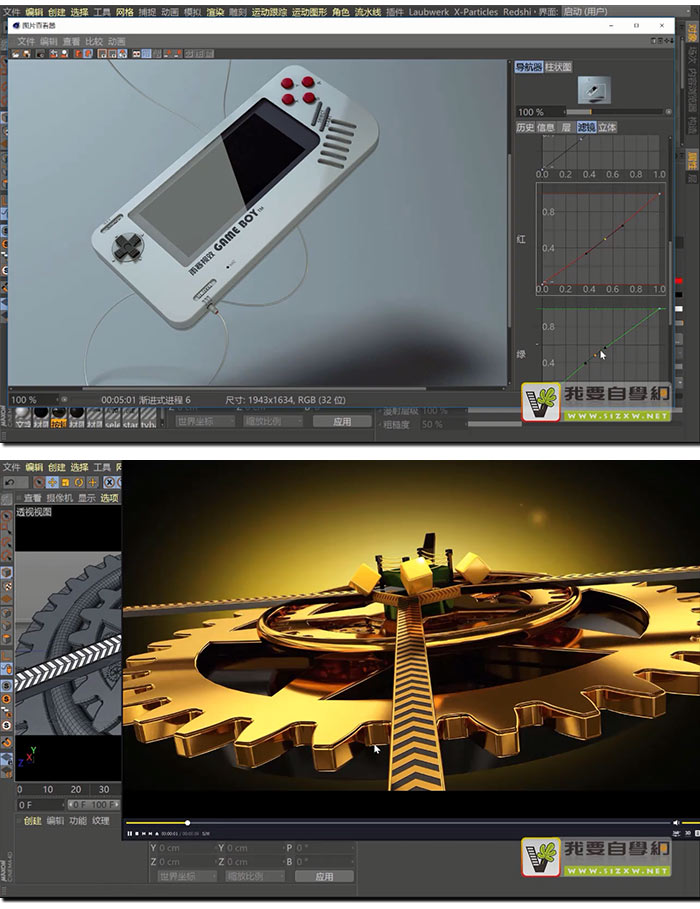700x909 pixels.
Task: Open the 雕刻 menu
Action: (x=238, y=12)
